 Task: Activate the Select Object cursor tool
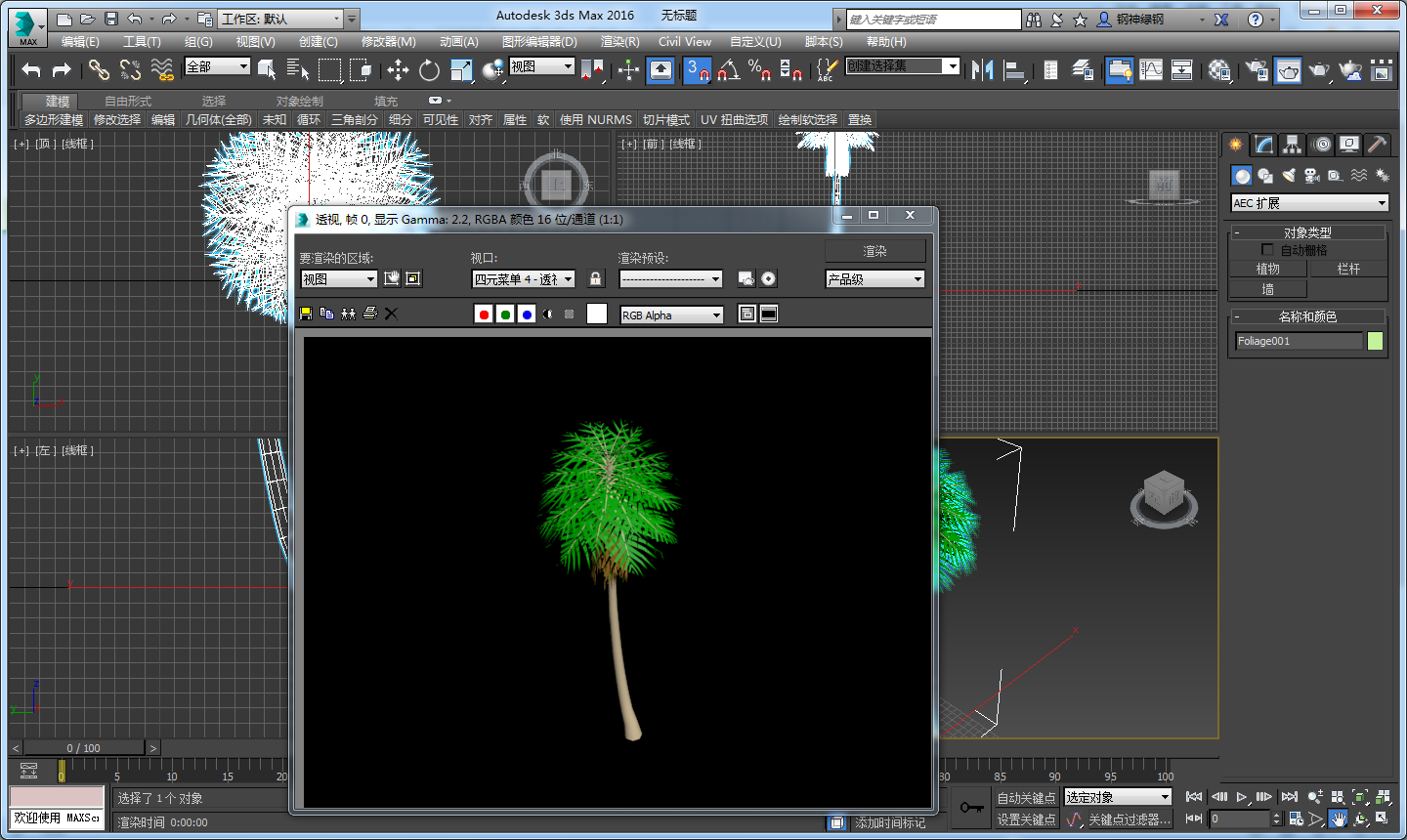point(267,69)
